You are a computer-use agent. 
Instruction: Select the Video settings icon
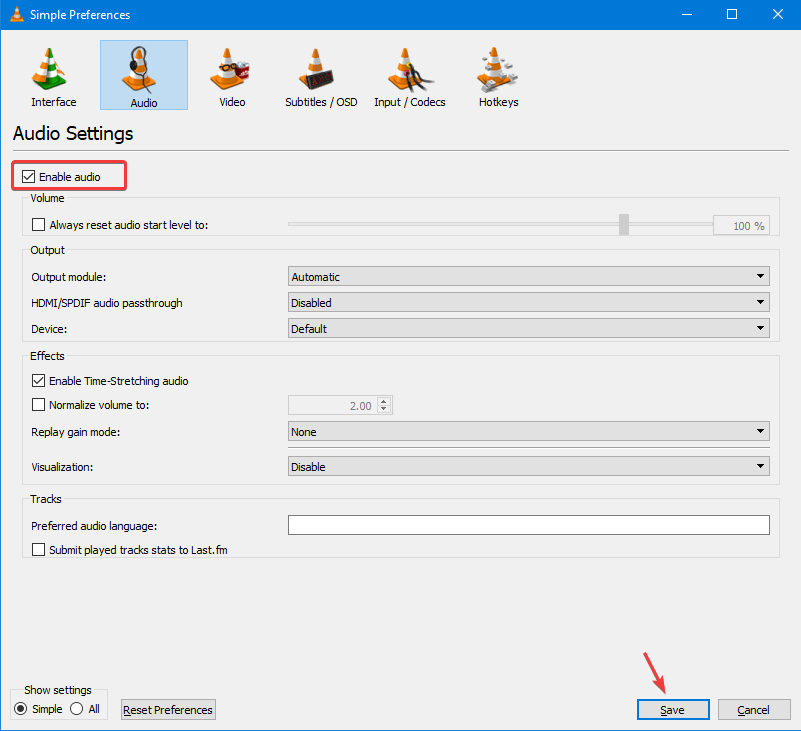point(231,75)
